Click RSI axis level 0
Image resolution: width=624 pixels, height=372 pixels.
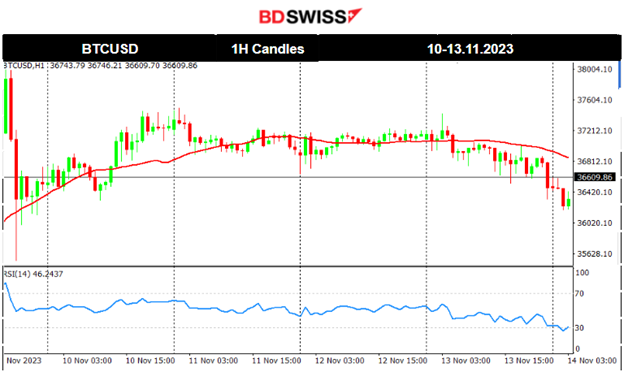click(x=578, y=349)
